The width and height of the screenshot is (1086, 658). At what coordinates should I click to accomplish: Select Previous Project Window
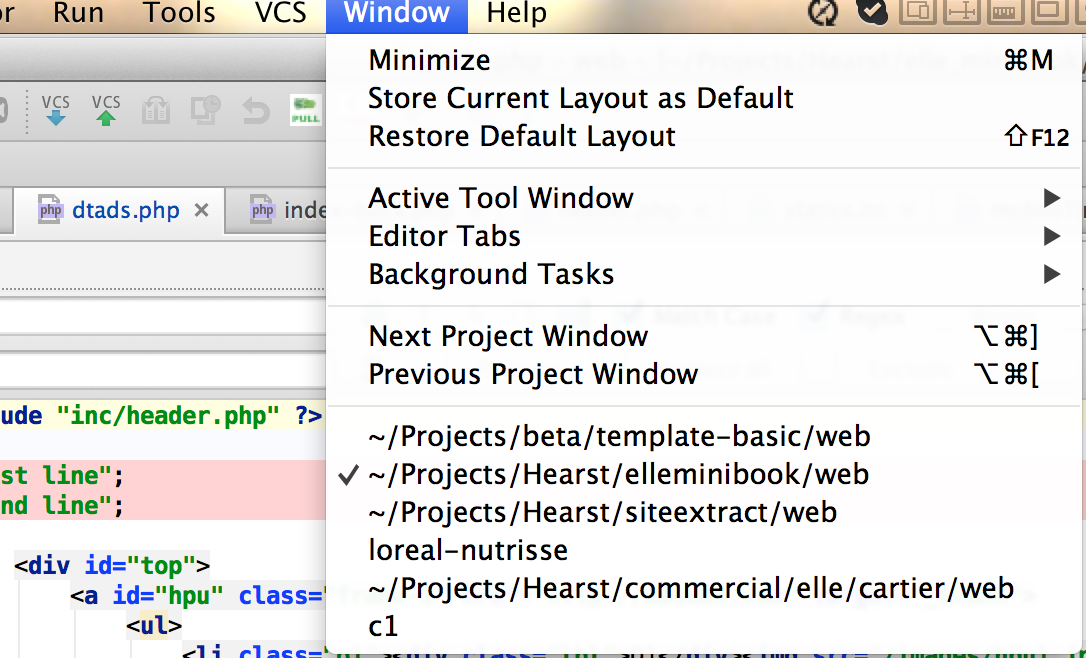pos(704,374)
